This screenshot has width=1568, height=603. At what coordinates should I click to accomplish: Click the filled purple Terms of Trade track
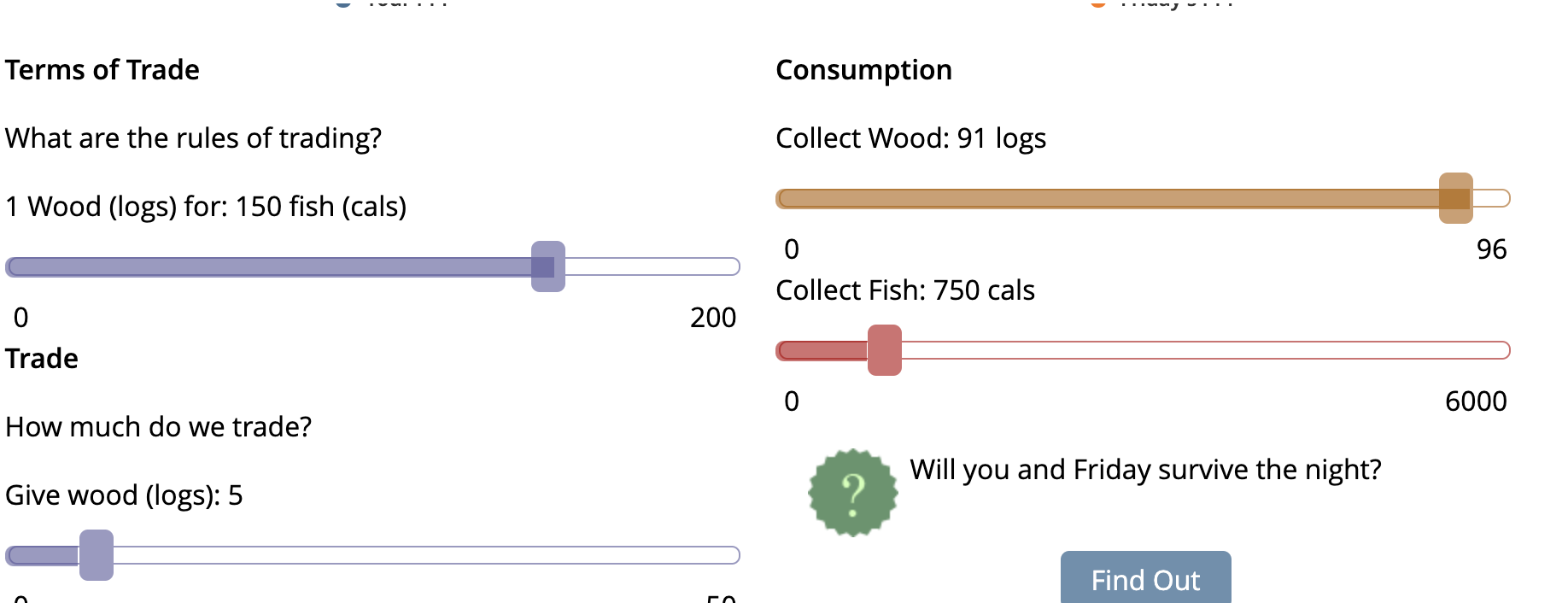pyautogui.click(x=268, y=266)
